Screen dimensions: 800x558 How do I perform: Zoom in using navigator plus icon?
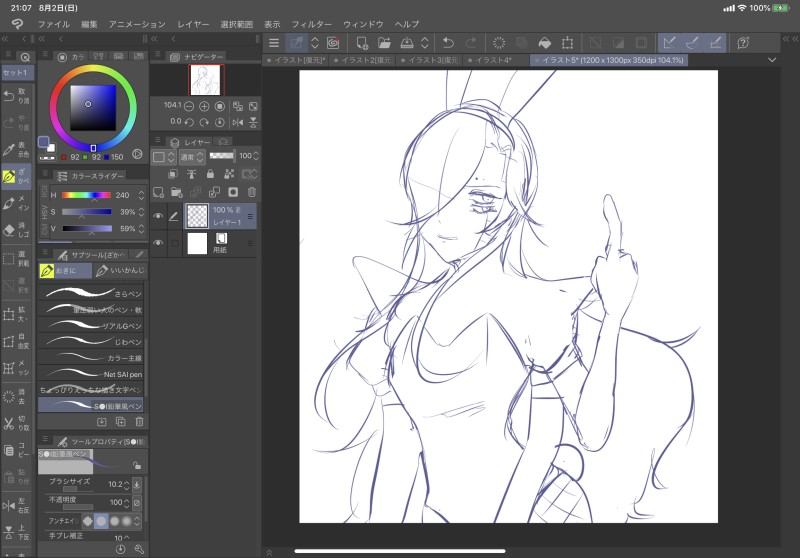point(205,106)
